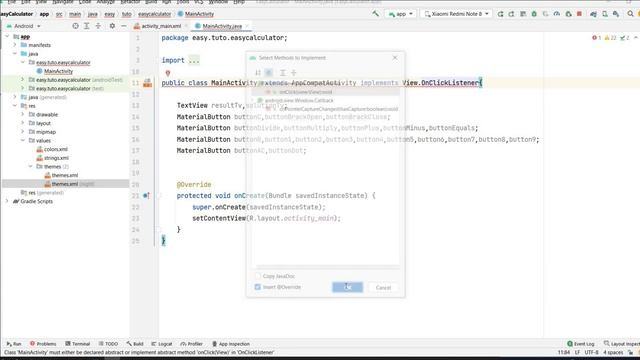The image size is (640, 360).
Task: Click OK in Select Methods dialog
Action: [x=347, y=287]
